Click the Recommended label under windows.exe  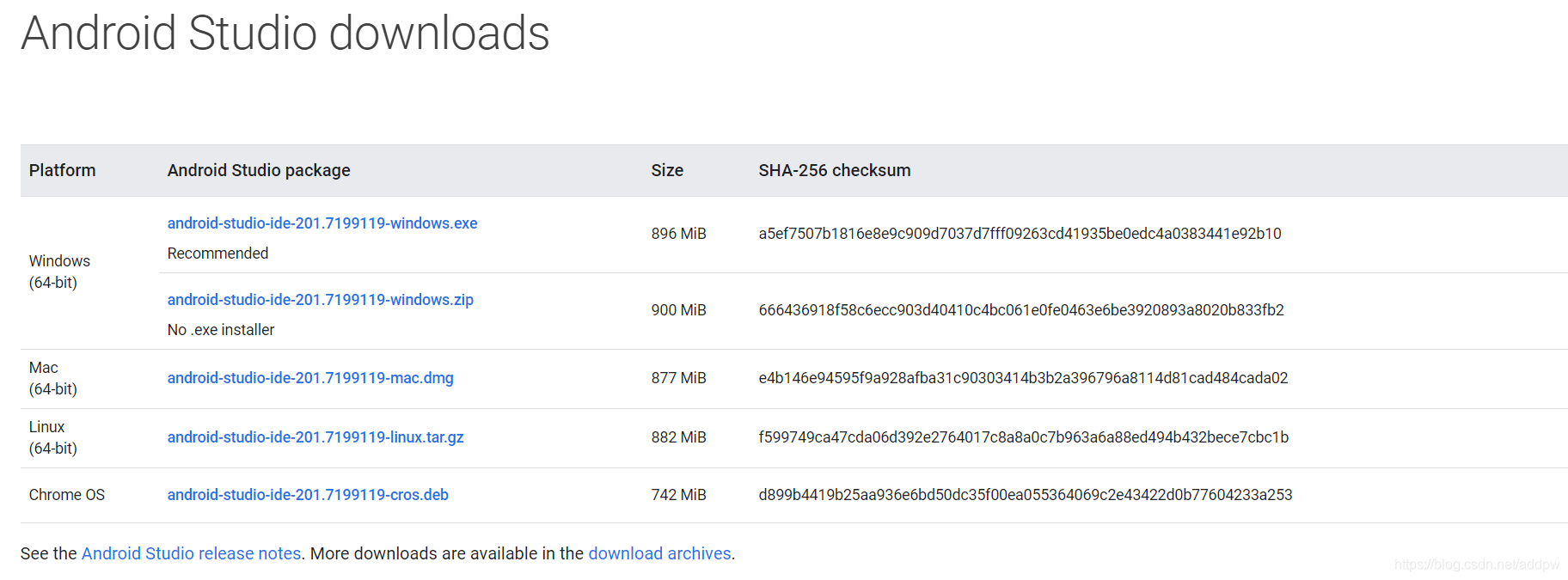[x=218, y=253]
